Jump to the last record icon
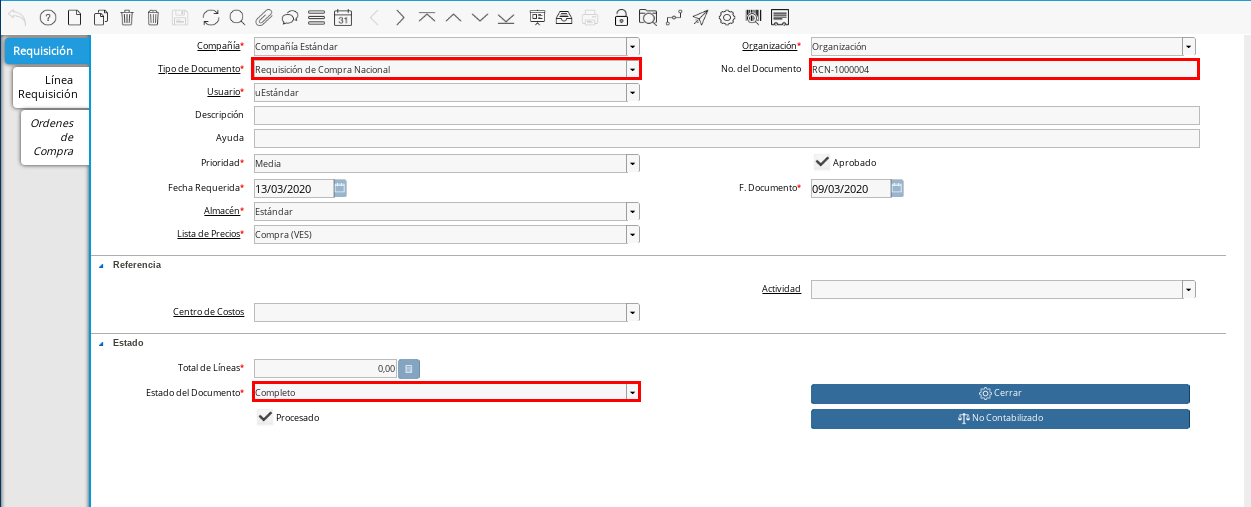Screen dimensions: 1251x507 click(x=507, y=17)
